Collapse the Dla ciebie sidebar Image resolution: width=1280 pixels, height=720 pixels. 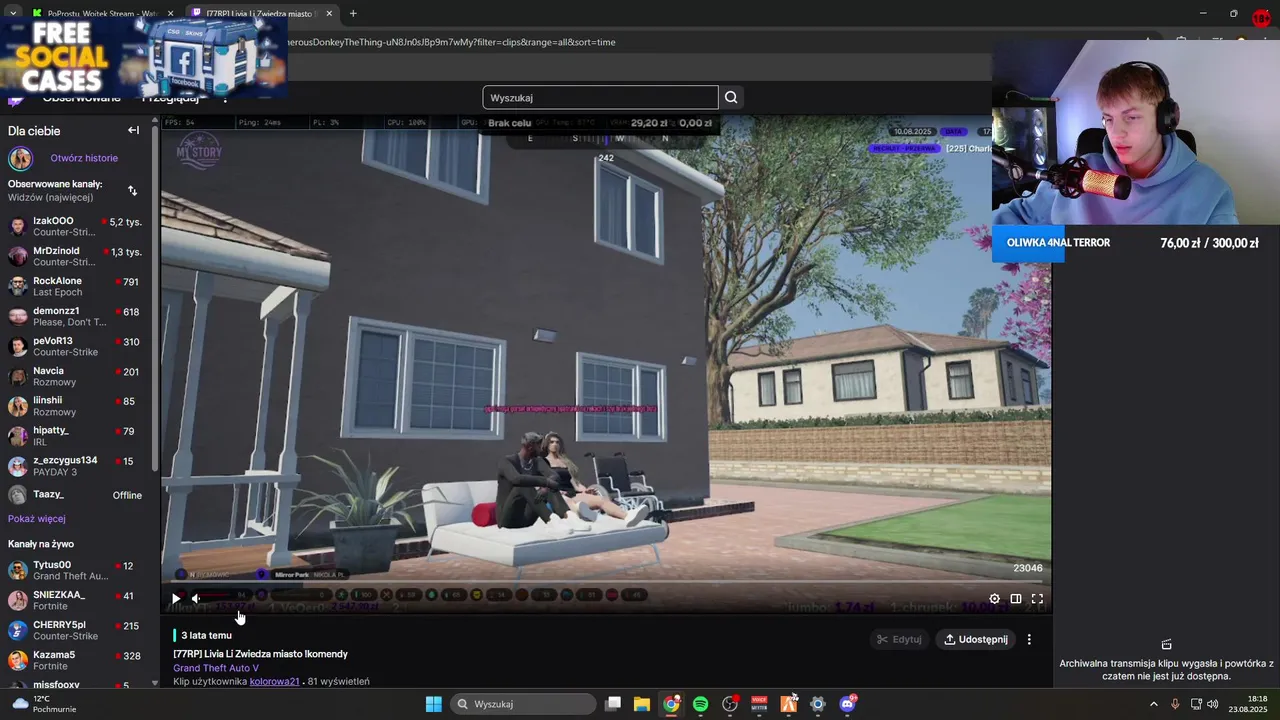coord(133,130)
